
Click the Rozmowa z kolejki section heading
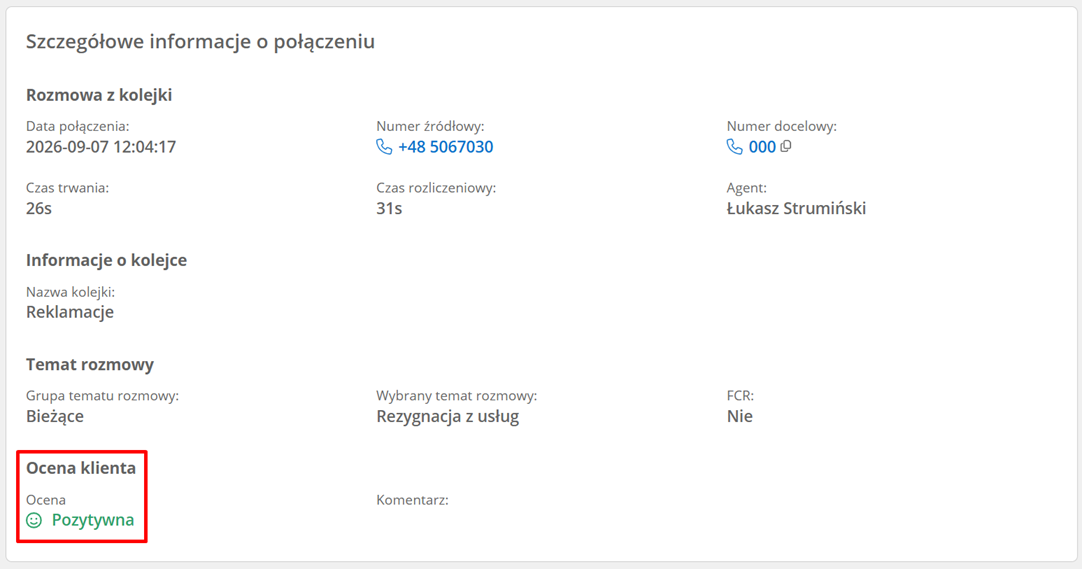point(99,95)
